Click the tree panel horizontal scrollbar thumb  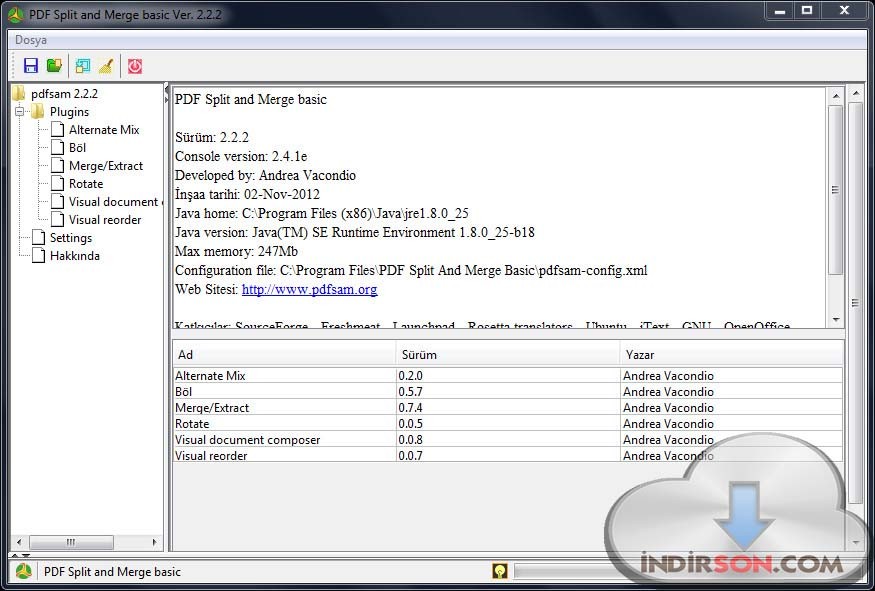pyautogui.click(x=71, y=542)
